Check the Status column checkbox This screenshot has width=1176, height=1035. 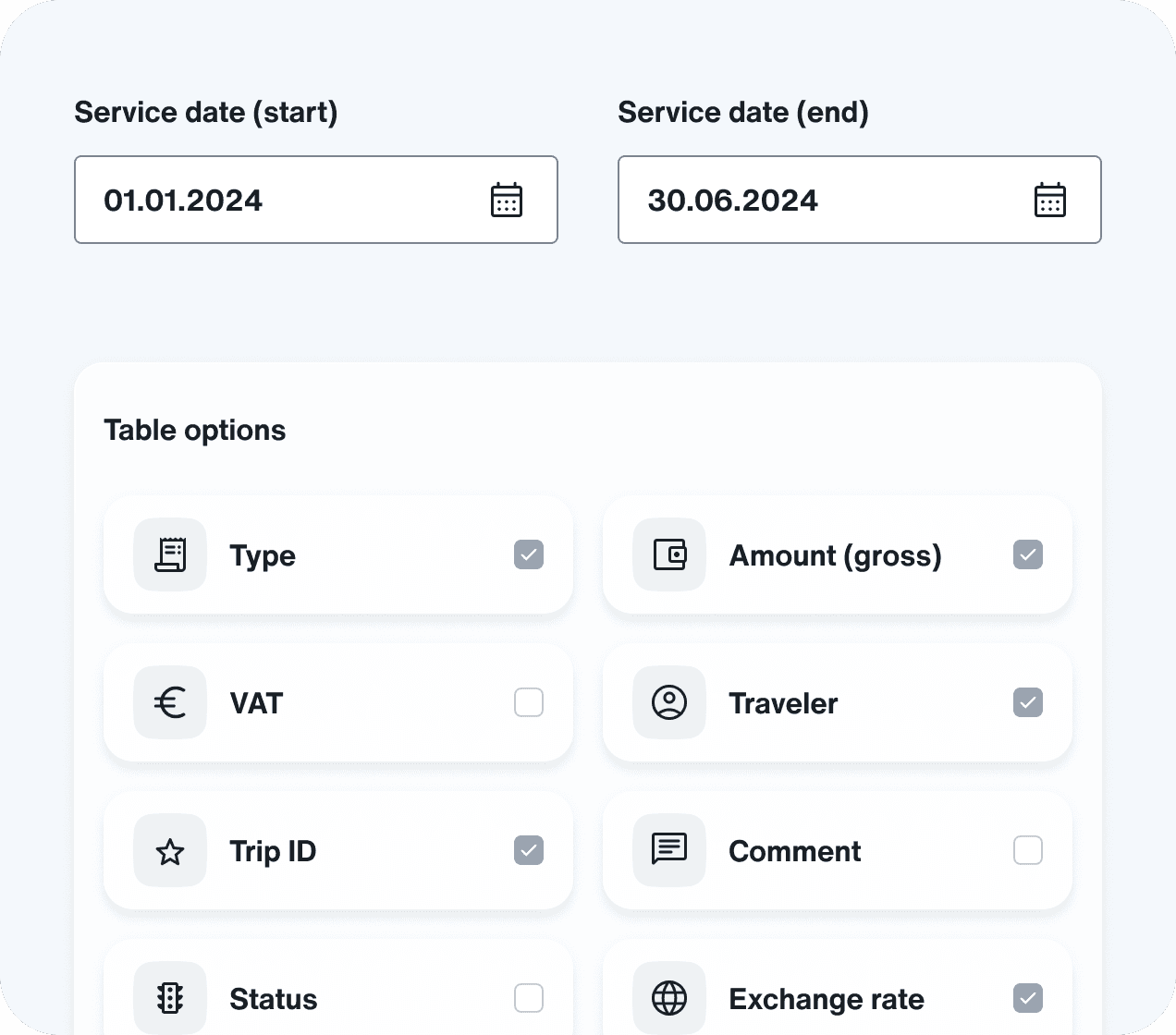click(x=529, y=998)
